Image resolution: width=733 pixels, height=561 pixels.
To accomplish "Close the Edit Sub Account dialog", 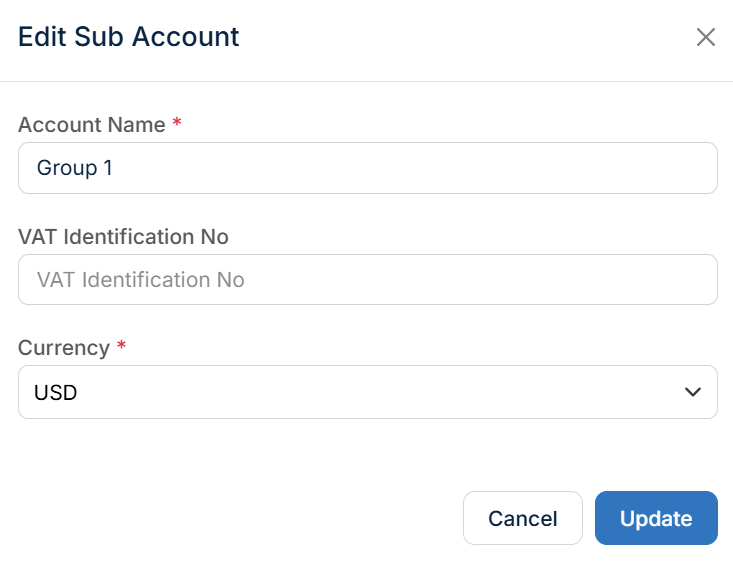I will point(705,37).
